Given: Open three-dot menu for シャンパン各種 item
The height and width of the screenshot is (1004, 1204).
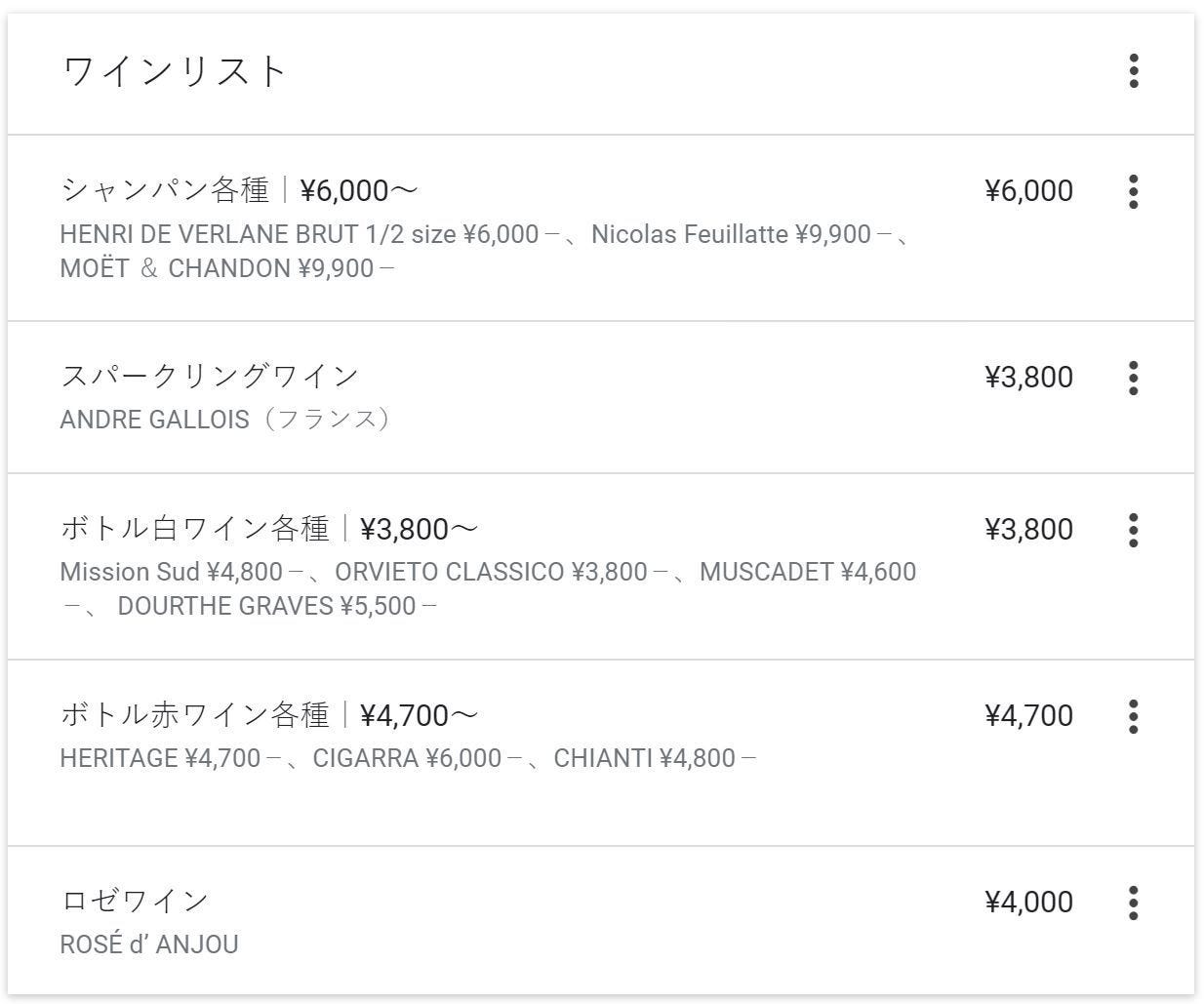Looking at the screenshot, I should click(1133, 191).
